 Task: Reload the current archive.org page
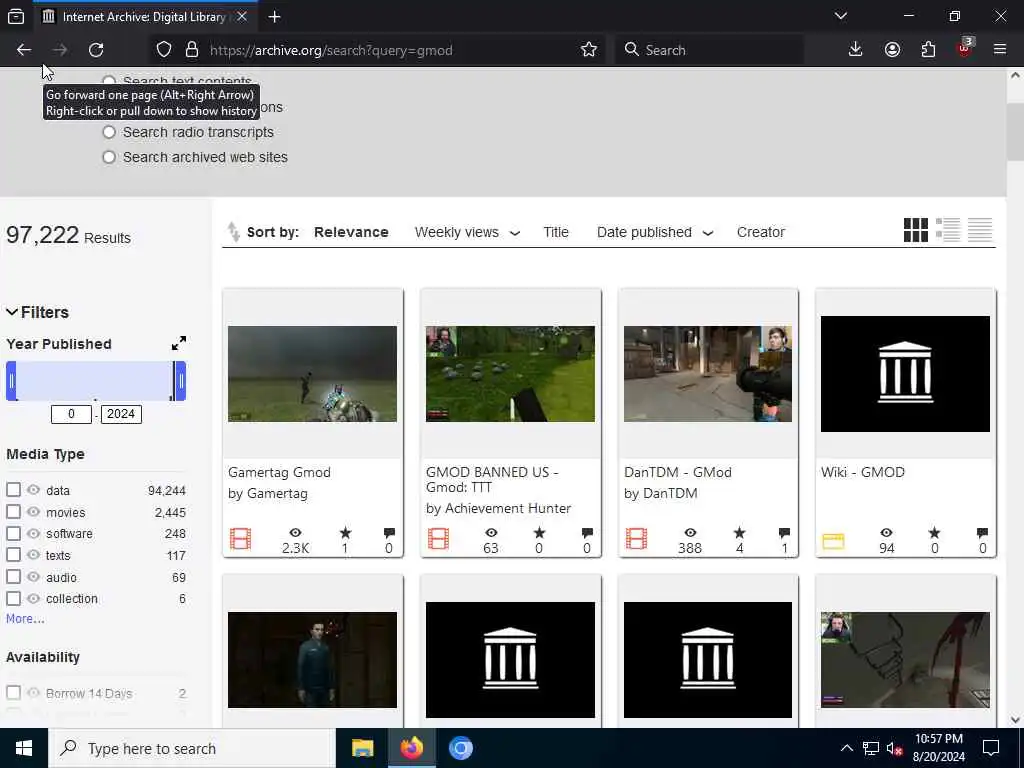coord(96,50)
